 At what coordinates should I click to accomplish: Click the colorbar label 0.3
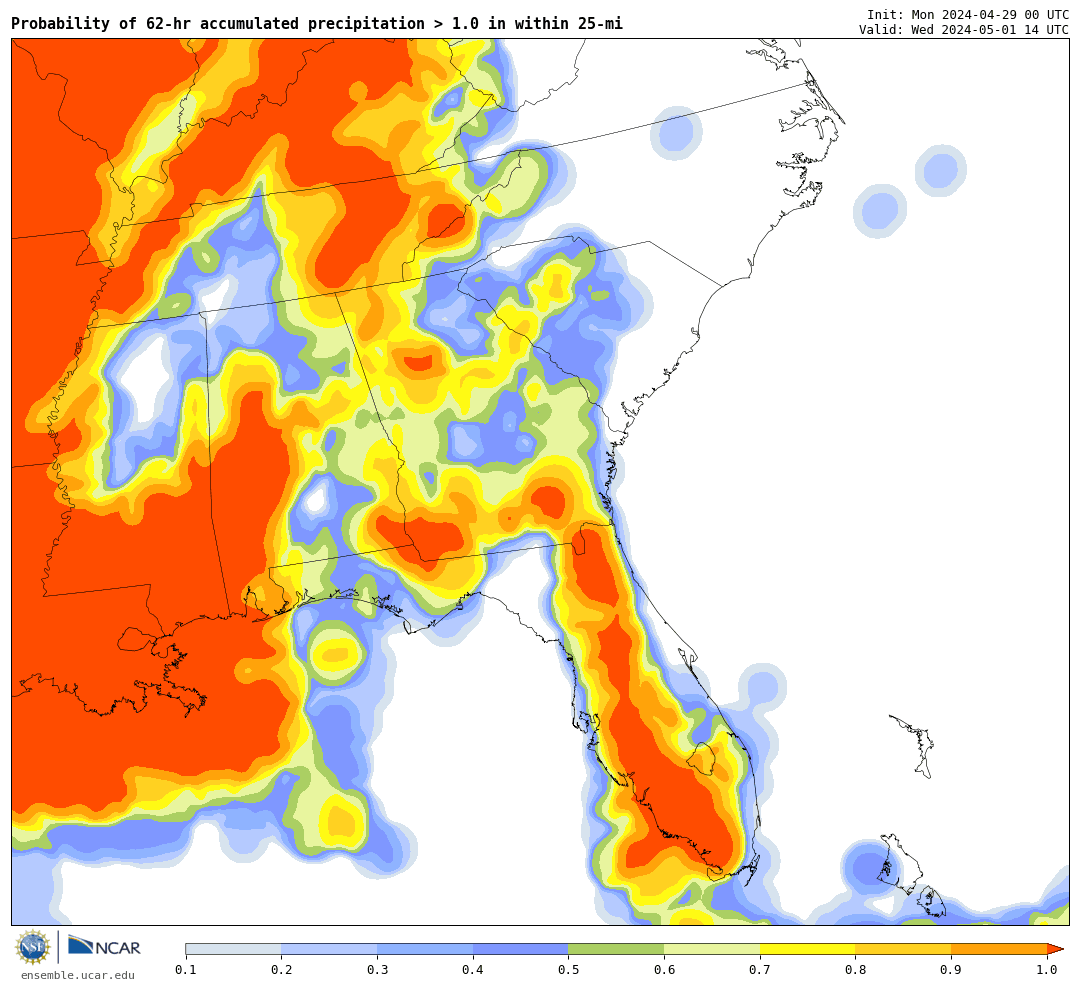click(377, 970)
